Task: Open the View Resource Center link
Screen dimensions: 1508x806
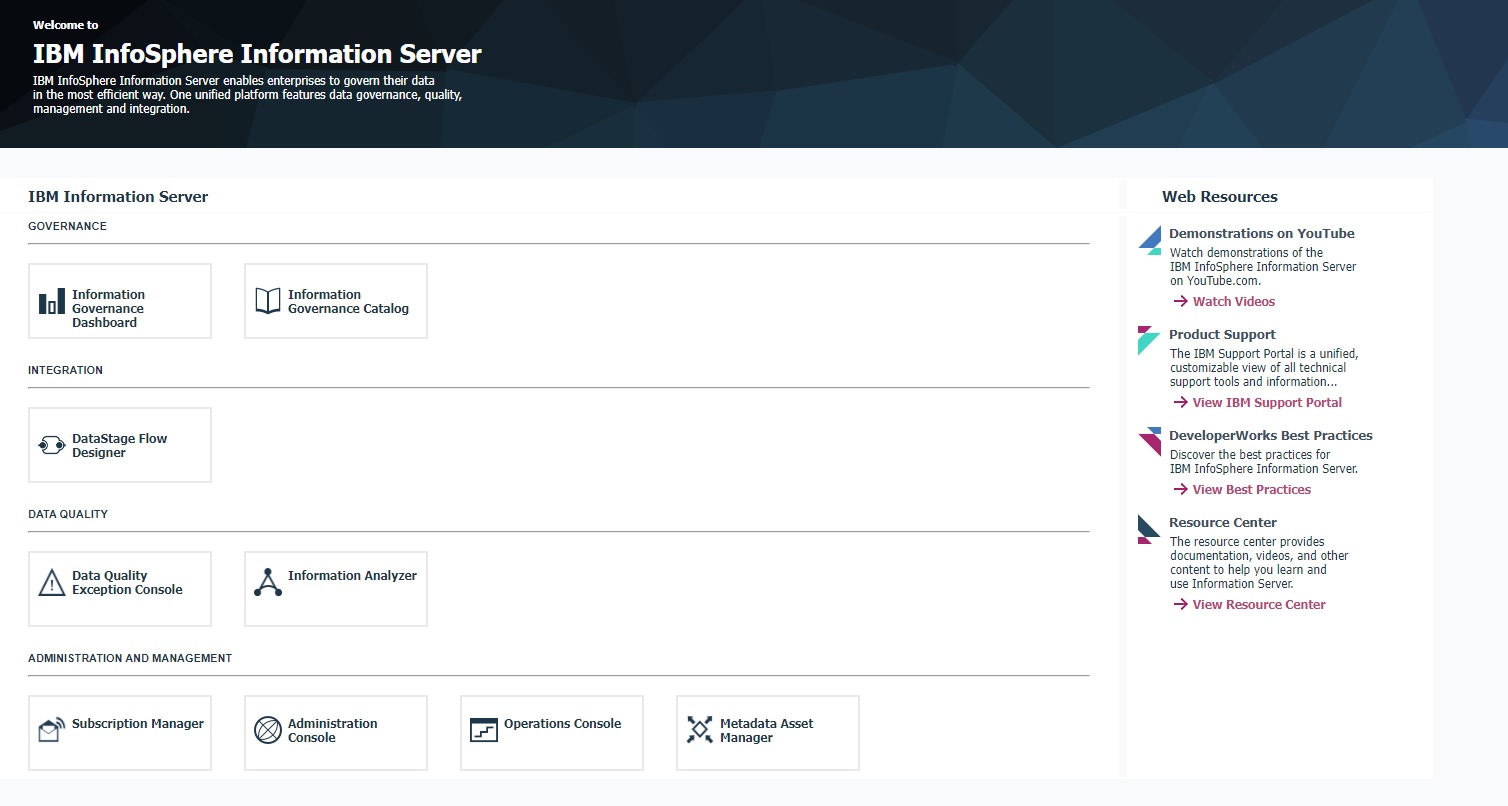Action: [x=1258, y=604]
